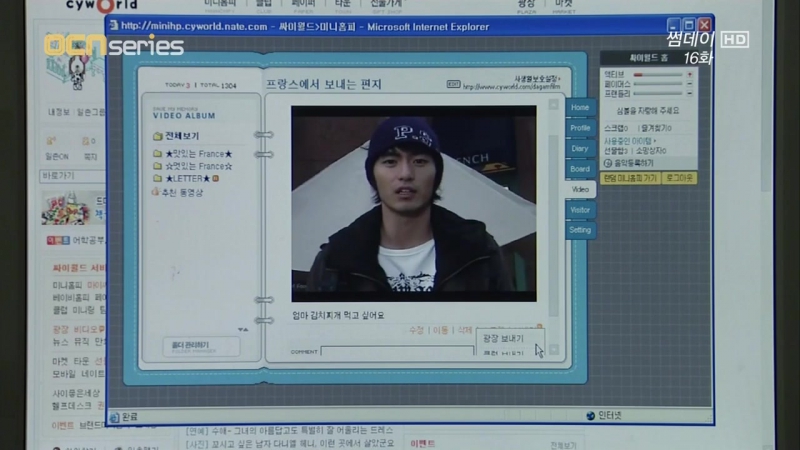Open the Visitor tab
Screen dimensions: 800x450
(580, 210)
